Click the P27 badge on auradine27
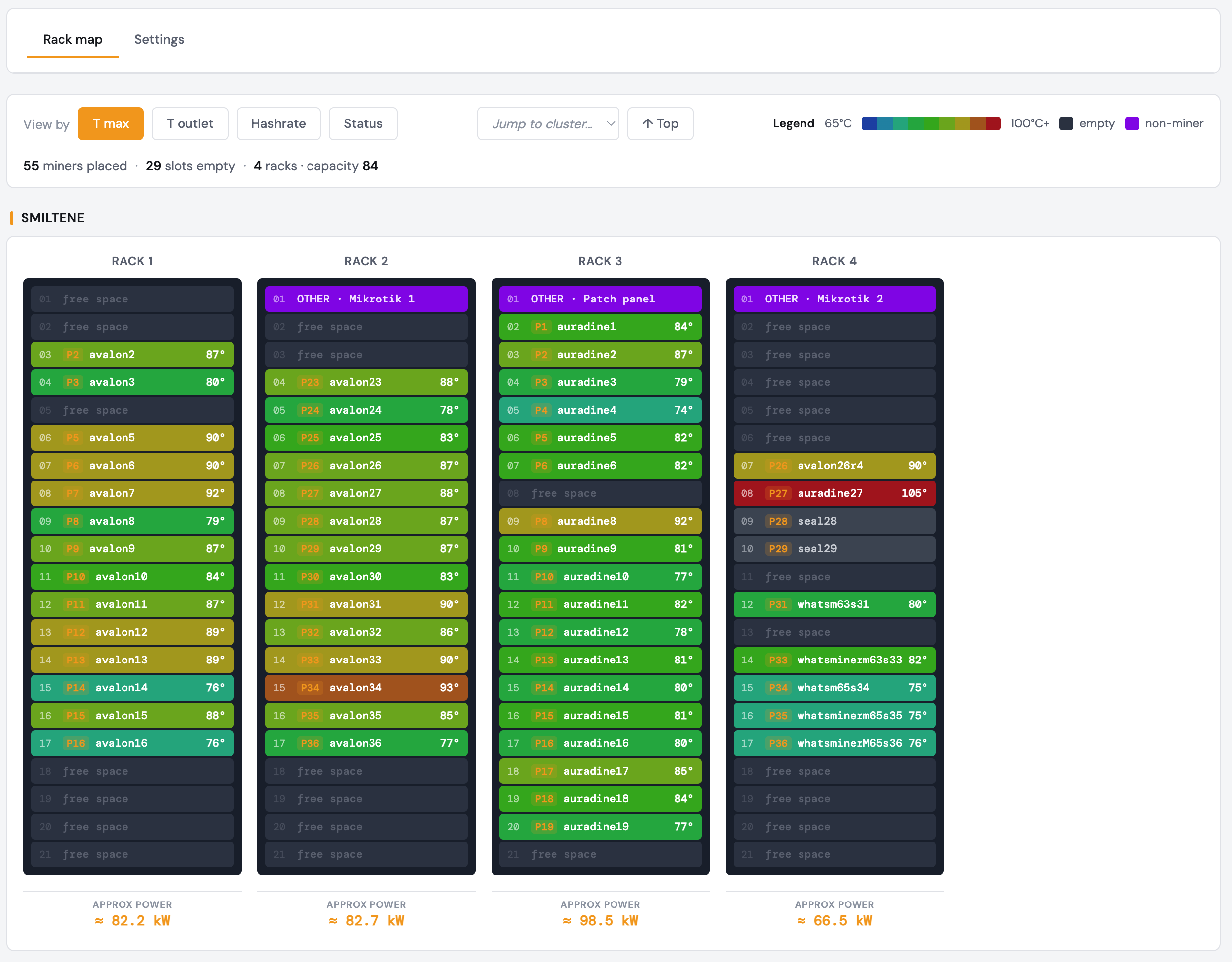 point(778,493)
